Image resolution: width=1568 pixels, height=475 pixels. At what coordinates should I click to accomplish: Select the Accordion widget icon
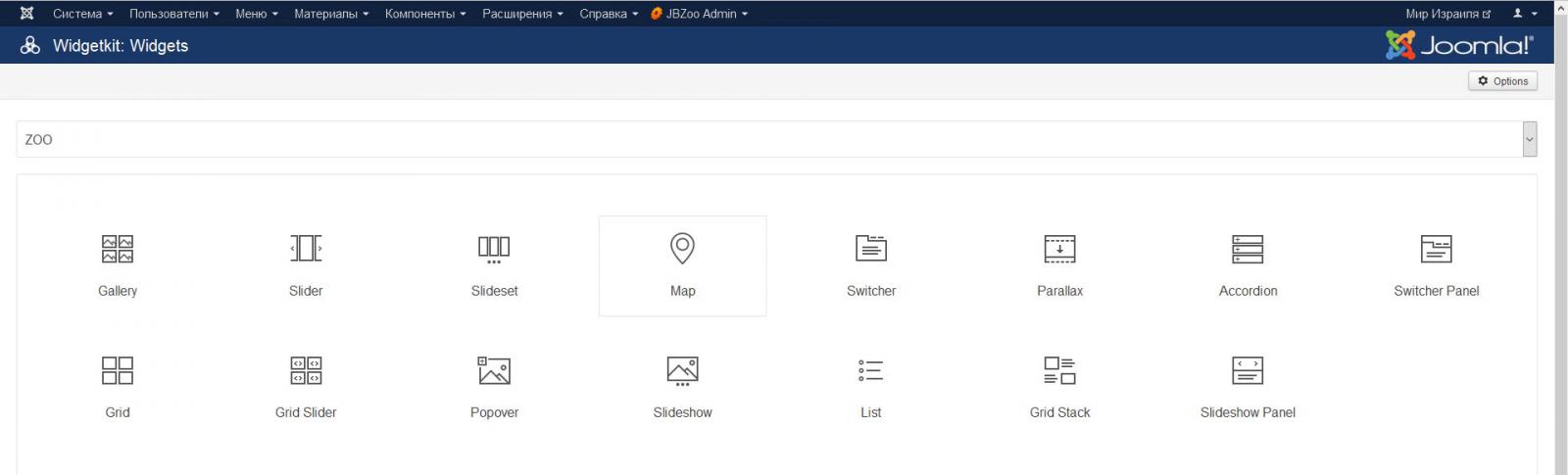(1248, 249)
